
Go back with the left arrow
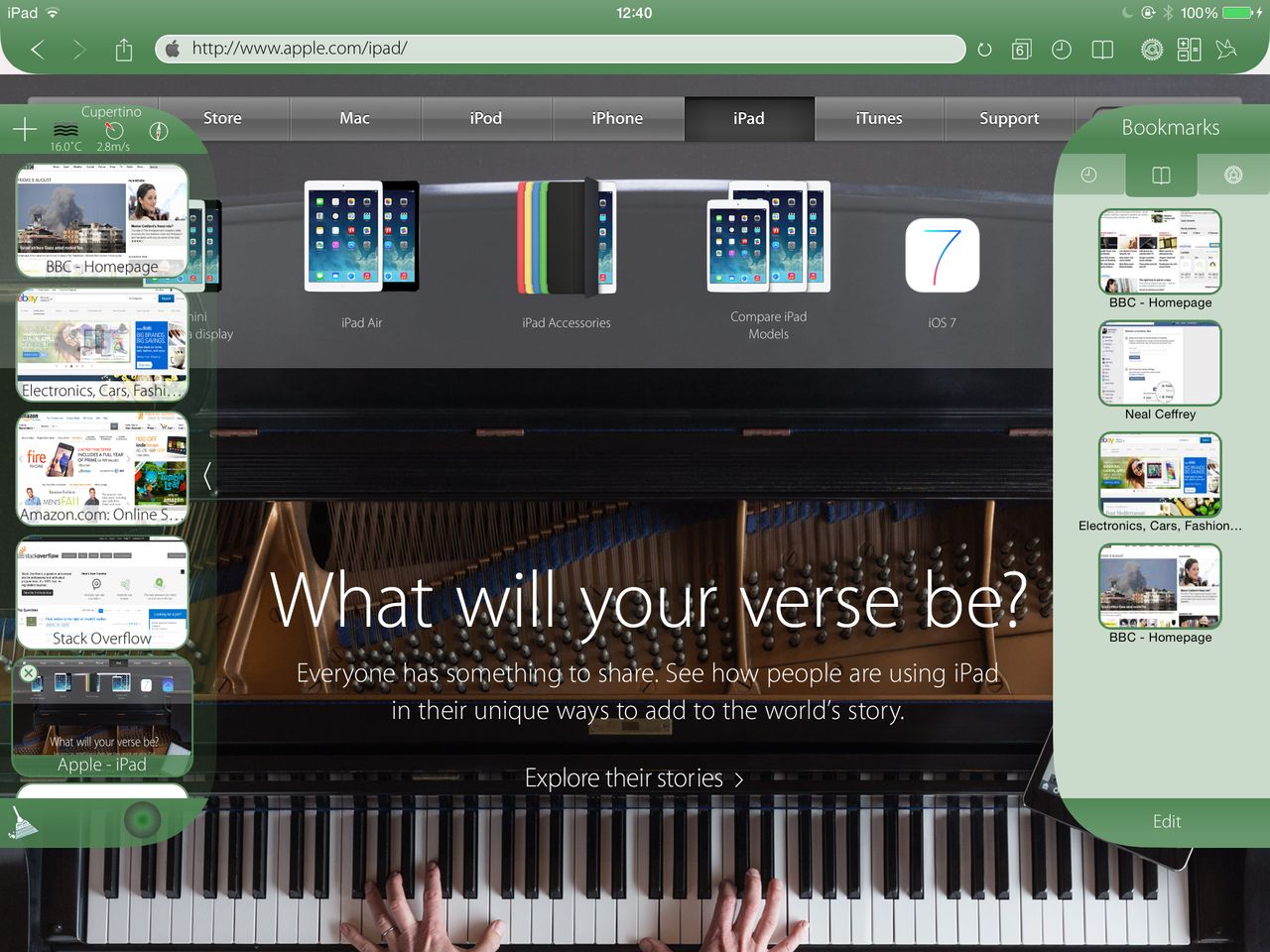[x=38, y=49]
